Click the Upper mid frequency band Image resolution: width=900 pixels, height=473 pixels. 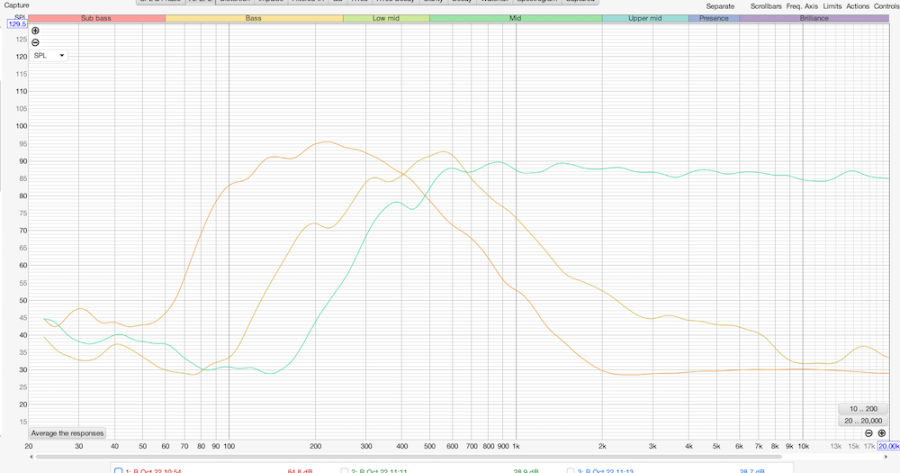coord(645,18)
